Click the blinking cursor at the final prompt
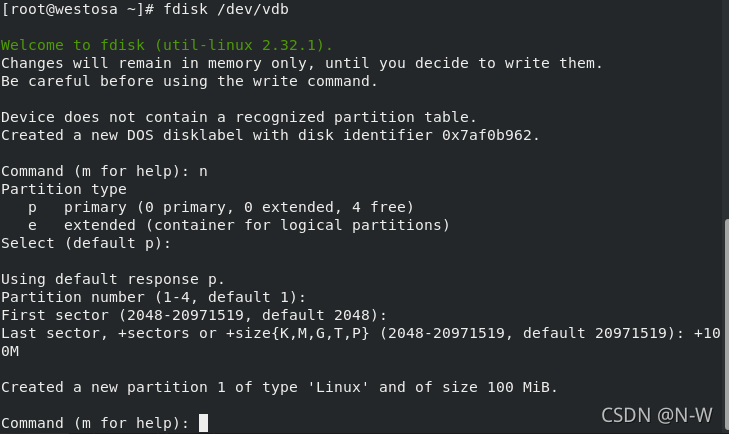Image resolution: width=729 pixels, height=434 pixels. tap(203, 423)
